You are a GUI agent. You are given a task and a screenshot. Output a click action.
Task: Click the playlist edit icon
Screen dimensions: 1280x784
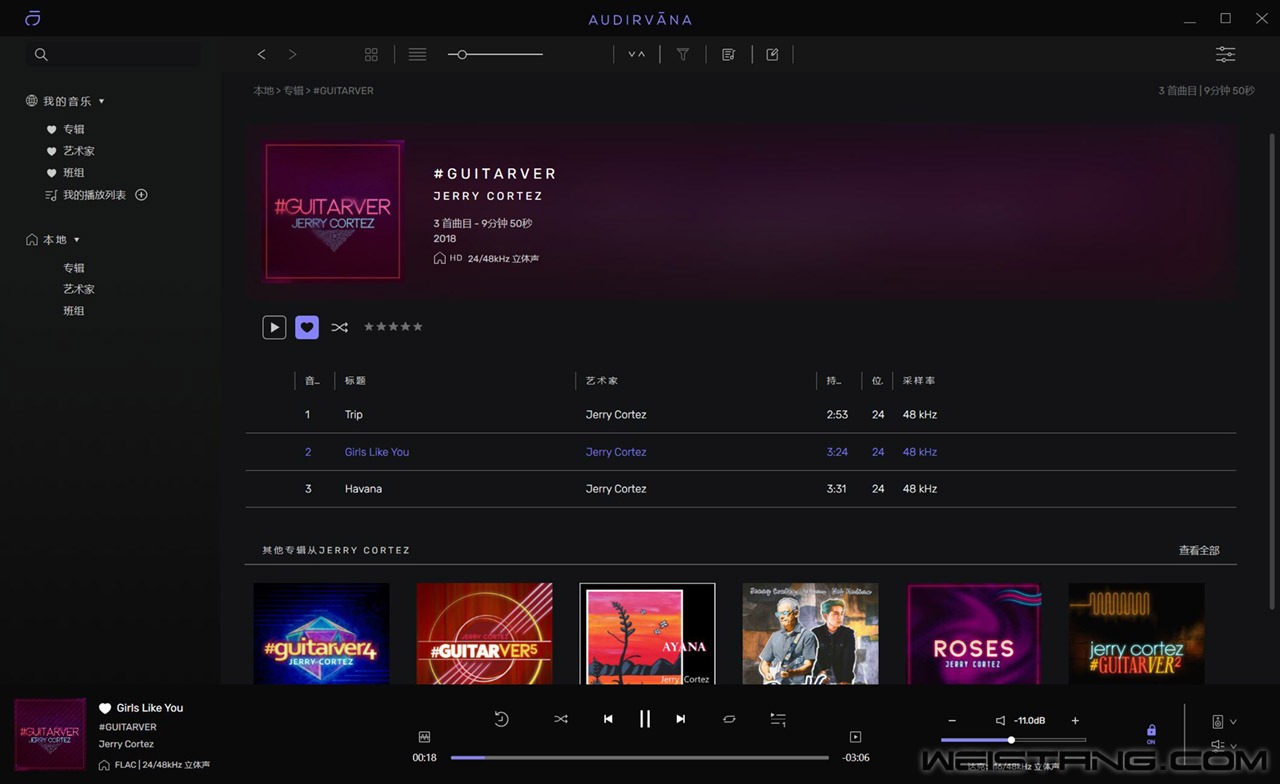(x=728, y=55)
